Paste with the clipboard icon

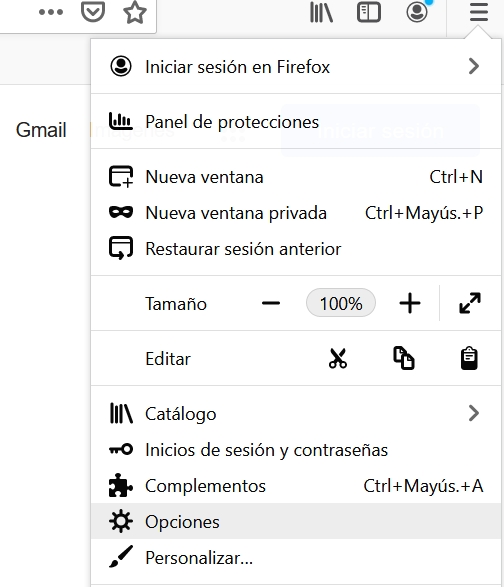coord(469,358)
